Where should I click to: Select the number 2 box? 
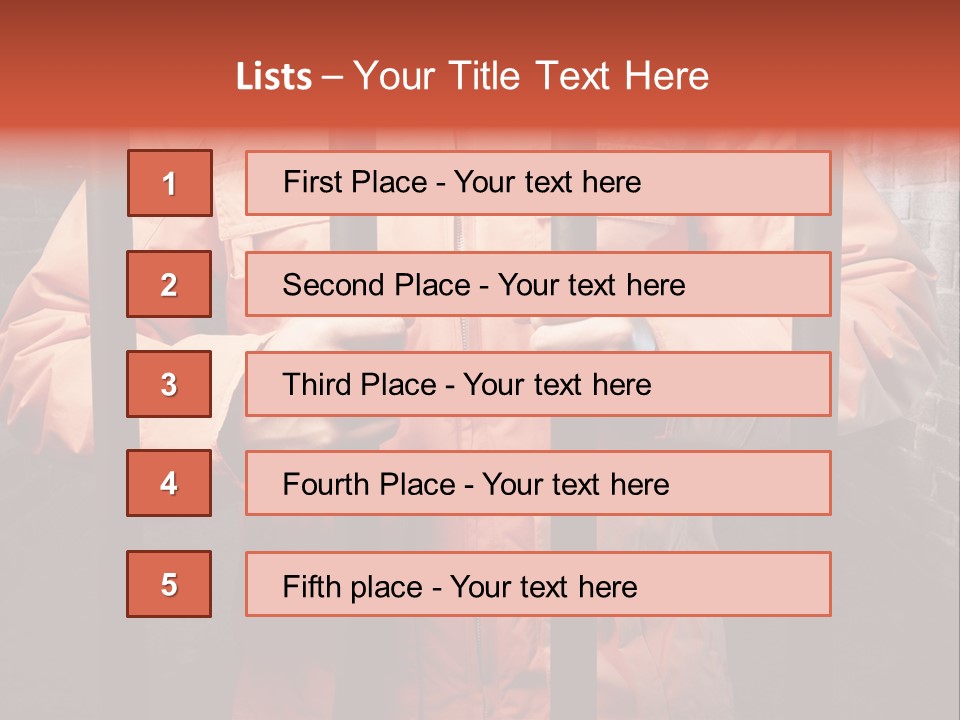(169, 284)
